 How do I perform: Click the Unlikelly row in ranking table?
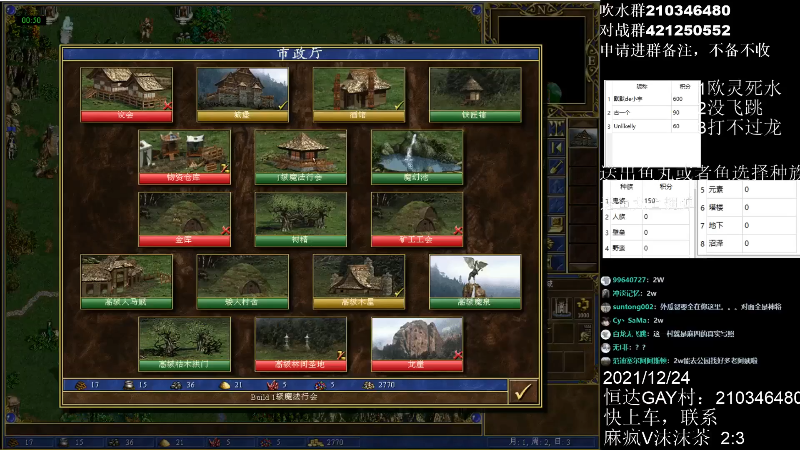pyautogui.click(x=652, y=126)
